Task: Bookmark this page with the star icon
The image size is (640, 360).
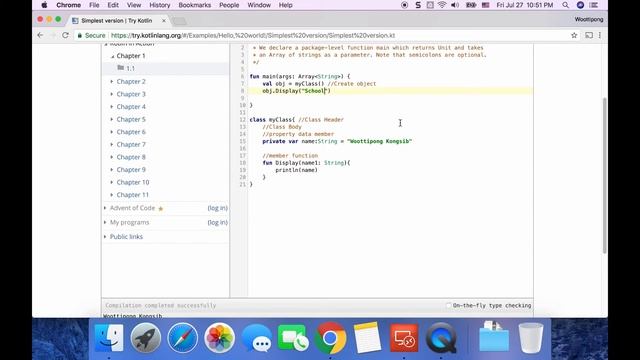Action: coord(574,36)
